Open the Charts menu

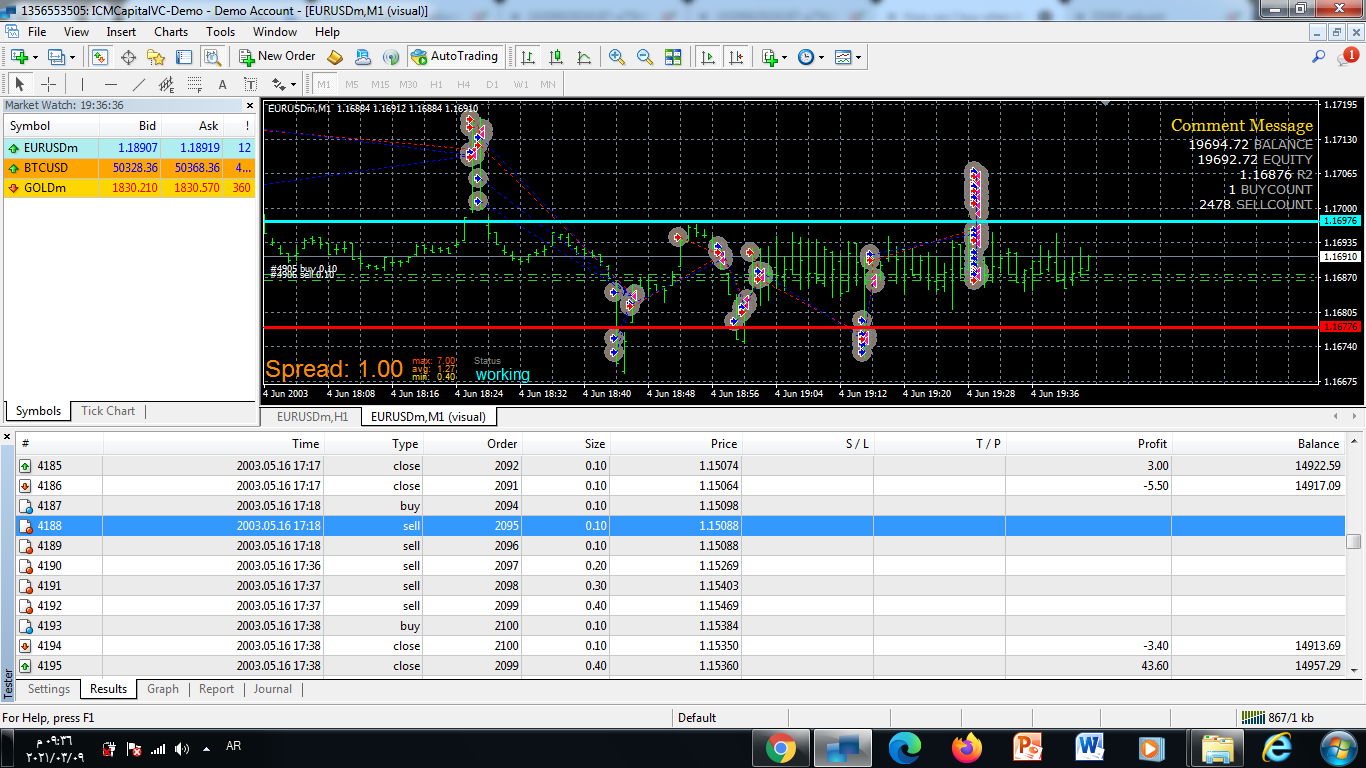[x=171, y=31]
